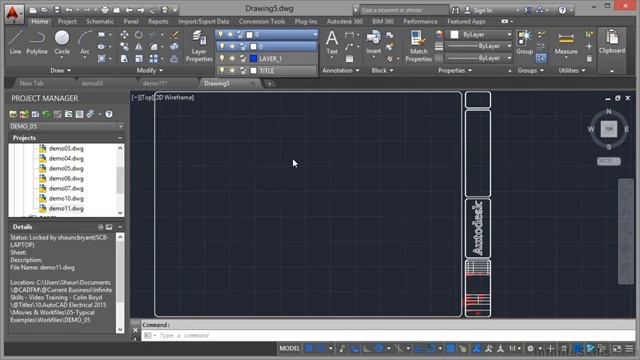Click the keyword search box
Image resolution: width=640 pixels, height=360 pixels.
(404, 10)
